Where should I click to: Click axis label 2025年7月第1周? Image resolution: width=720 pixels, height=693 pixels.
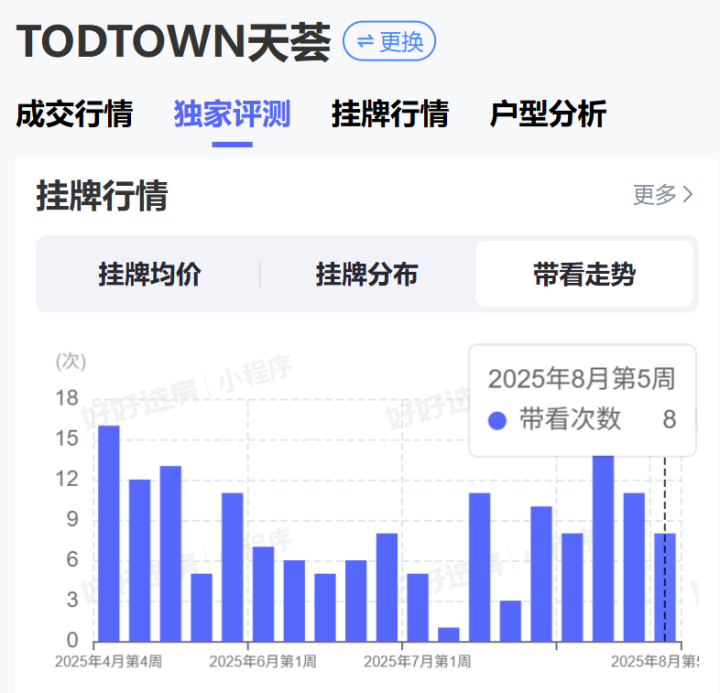click(x=417, y=661)
